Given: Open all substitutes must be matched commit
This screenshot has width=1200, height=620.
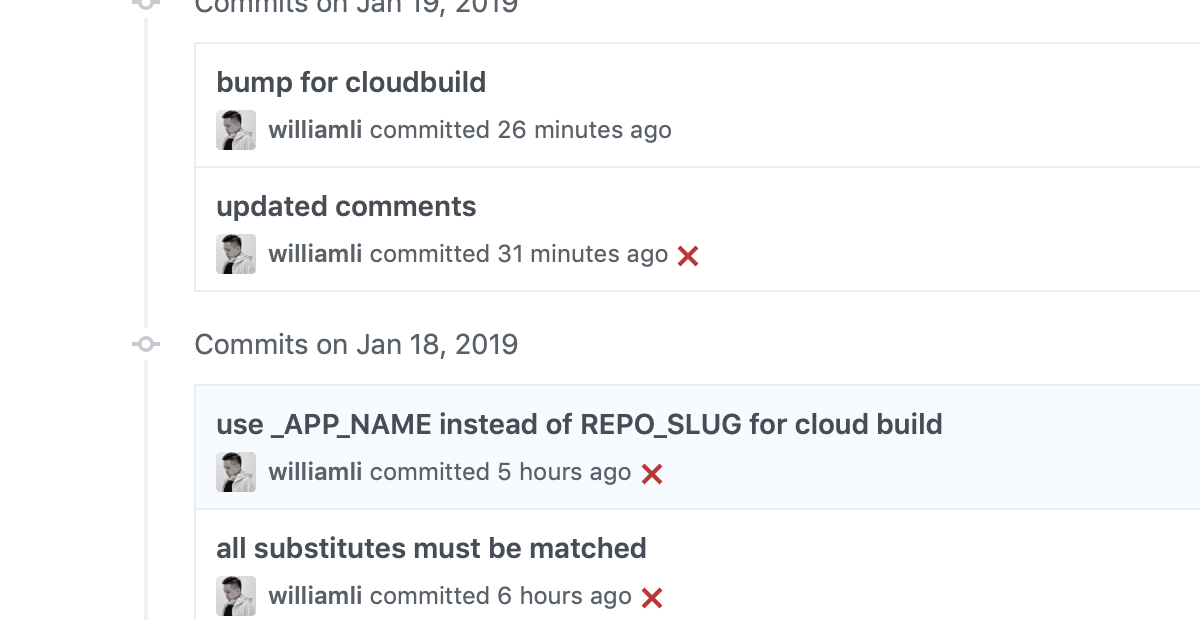Looking at the screenshot, I should click(x=431, y=548).
